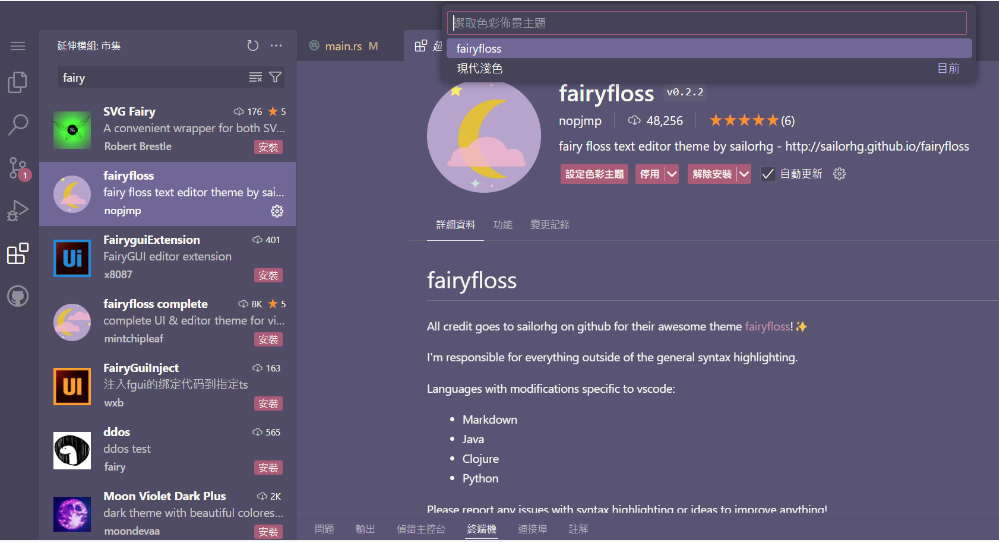The image size is (999, 542).
Task: Click fairyfloss complete title text
Action: 155,304
